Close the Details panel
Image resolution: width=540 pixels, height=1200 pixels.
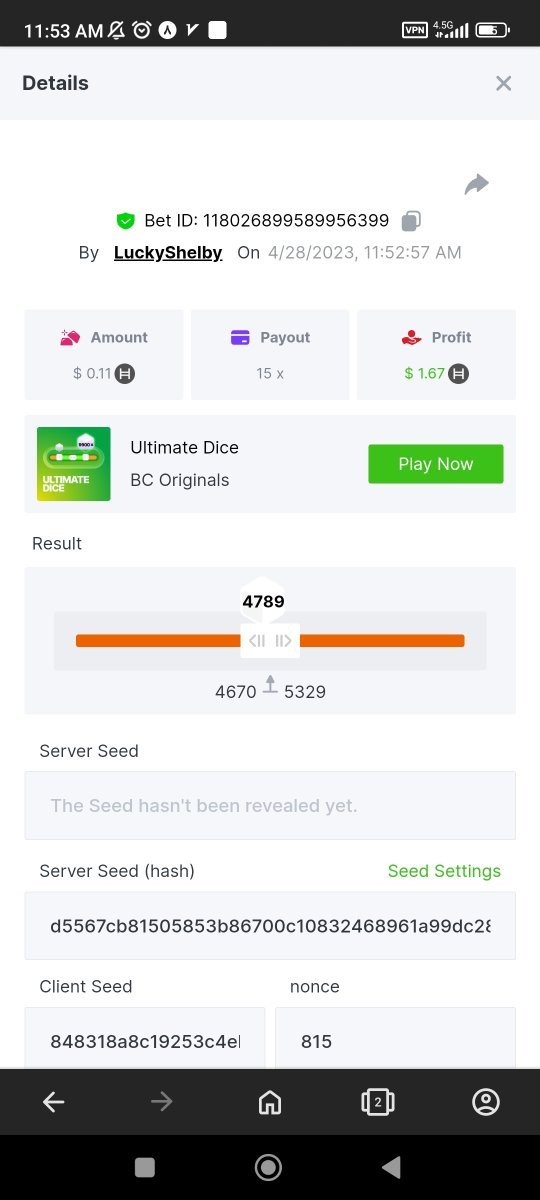coord(504,83)
